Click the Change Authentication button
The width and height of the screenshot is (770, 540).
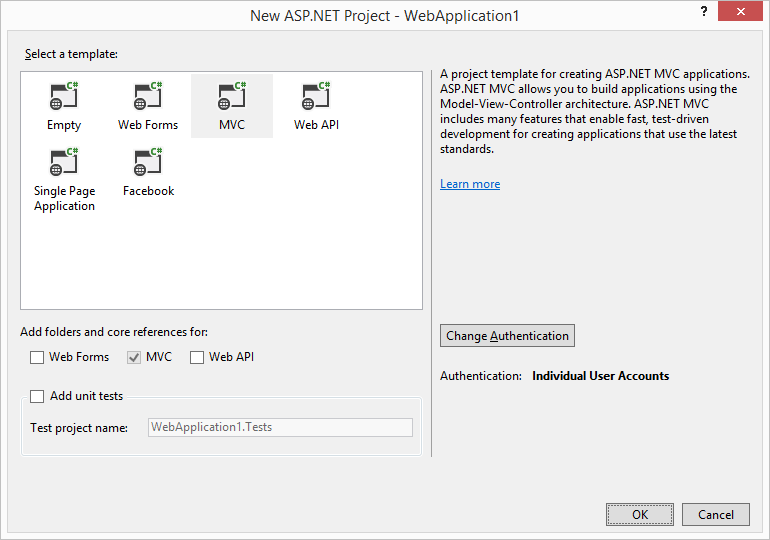point(507,336)
